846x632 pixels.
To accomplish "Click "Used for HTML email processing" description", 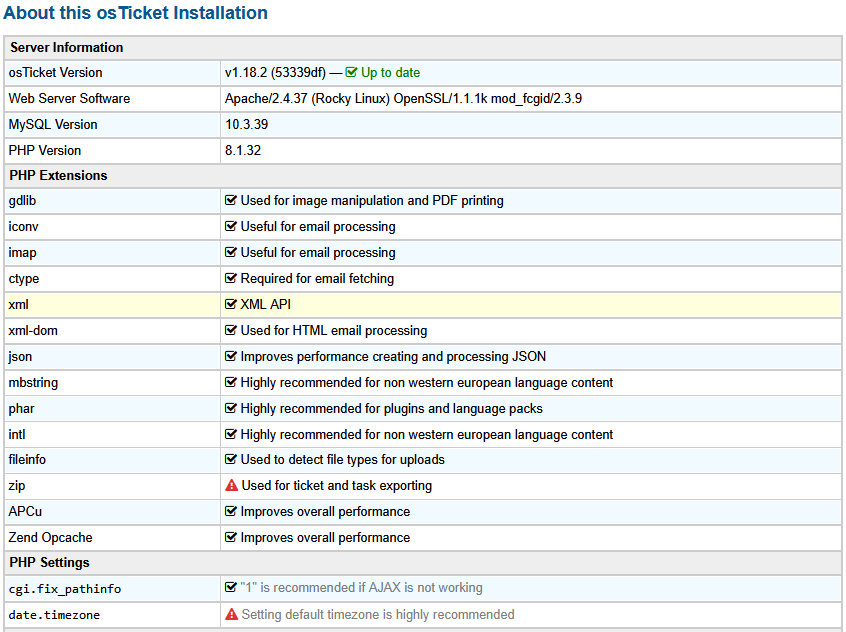I will click(x=333, y=330).
